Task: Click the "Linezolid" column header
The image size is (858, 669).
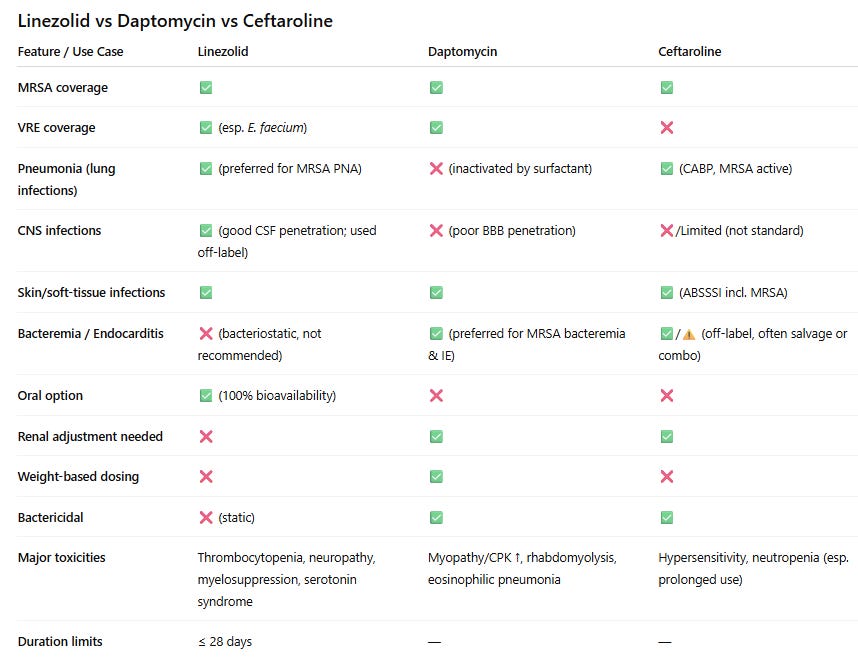Action: 223,51
